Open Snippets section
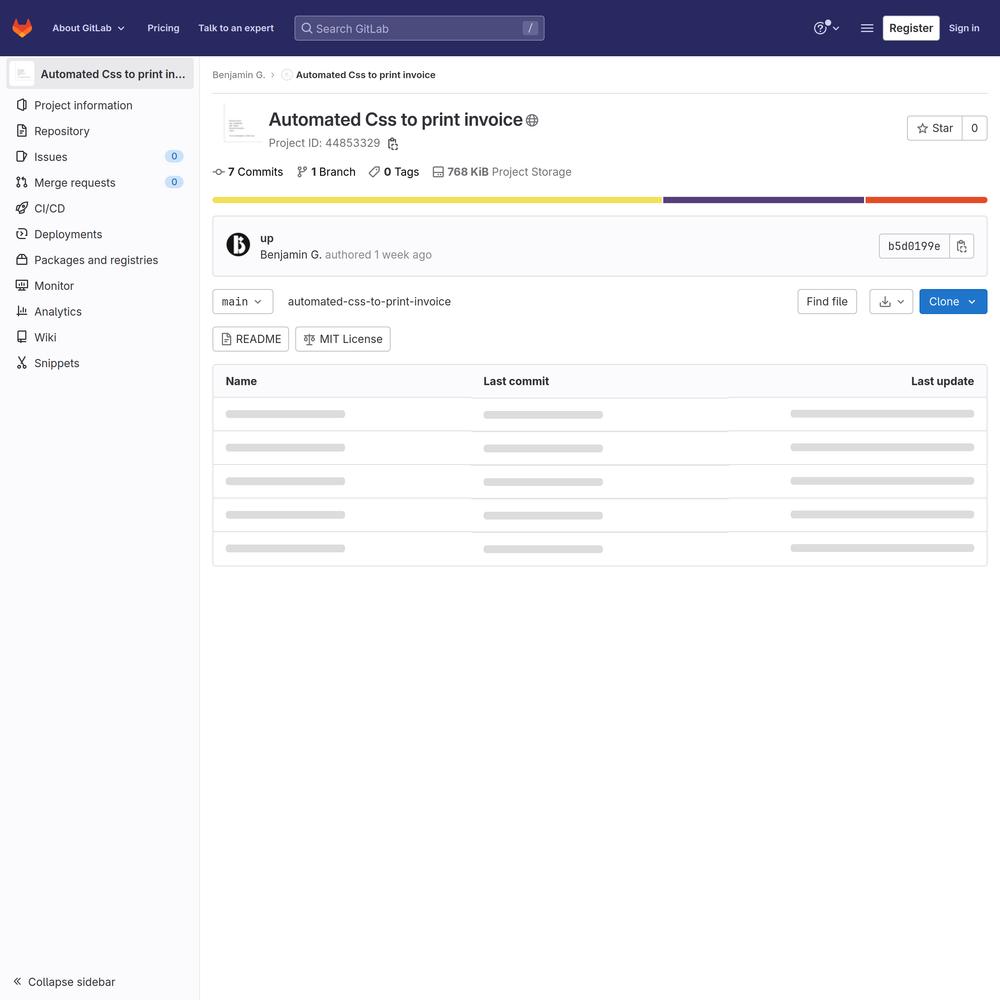 click(x=99, y=363)
